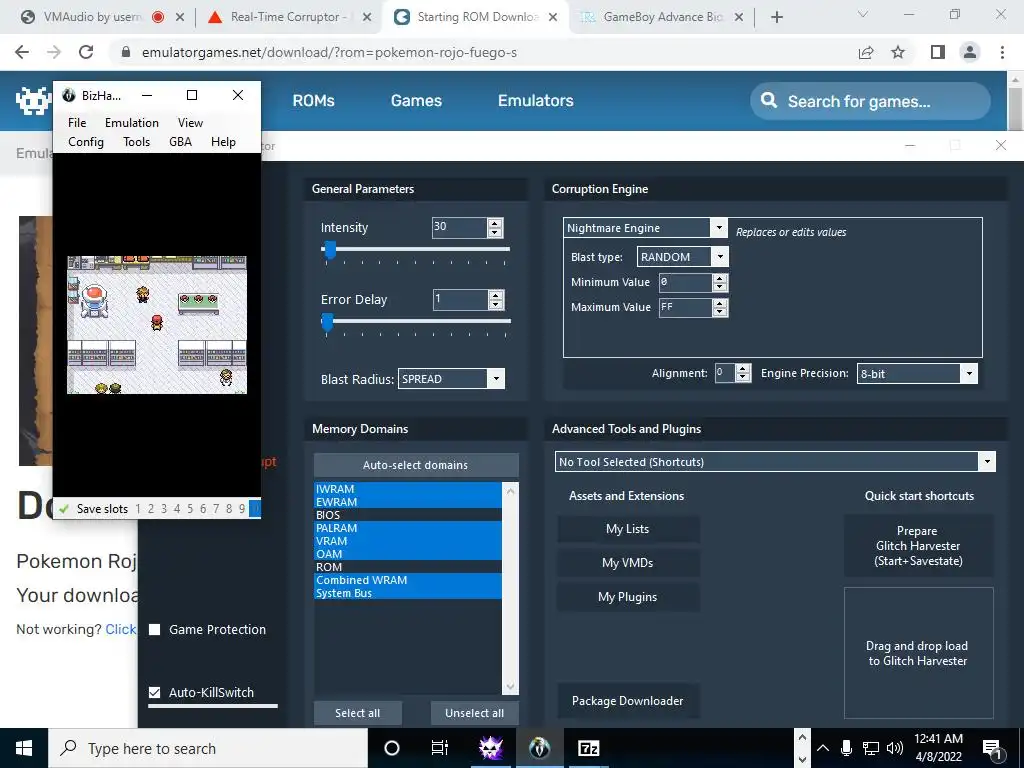
Task: Open the BizHawk File menu
Action: click(77, 123)
